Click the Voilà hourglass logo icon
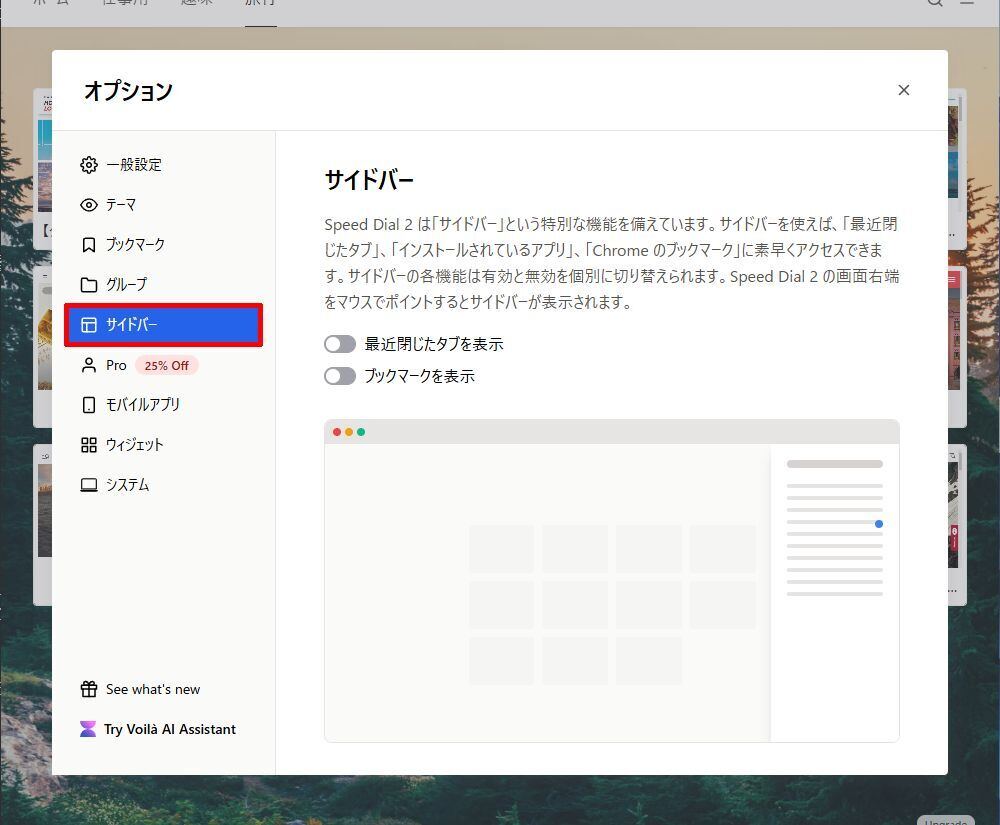This screenshot has height=825, width=1000. (x=88, y=729)
